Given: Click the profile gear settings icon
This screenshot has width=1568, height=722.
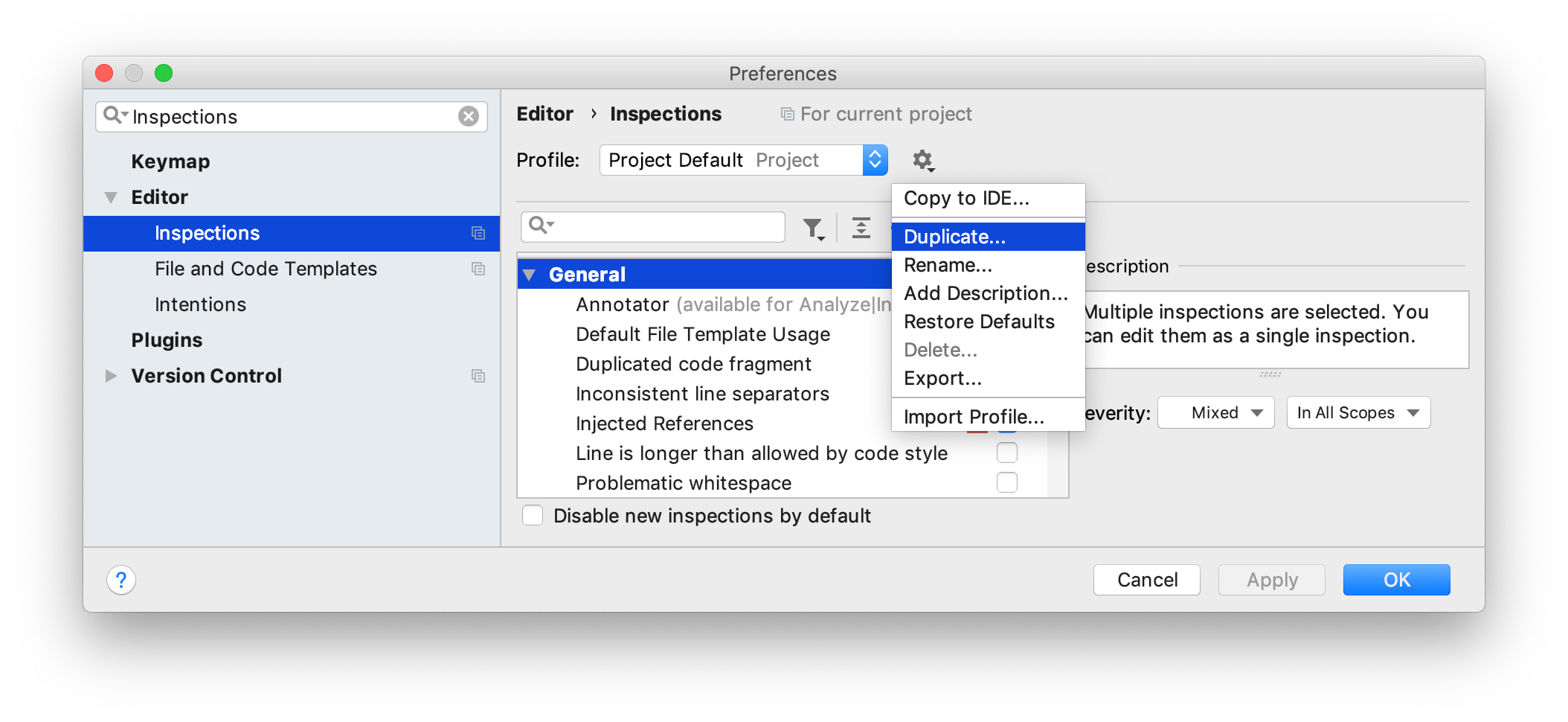Looking at the screenshot, I should click(922, 160).
